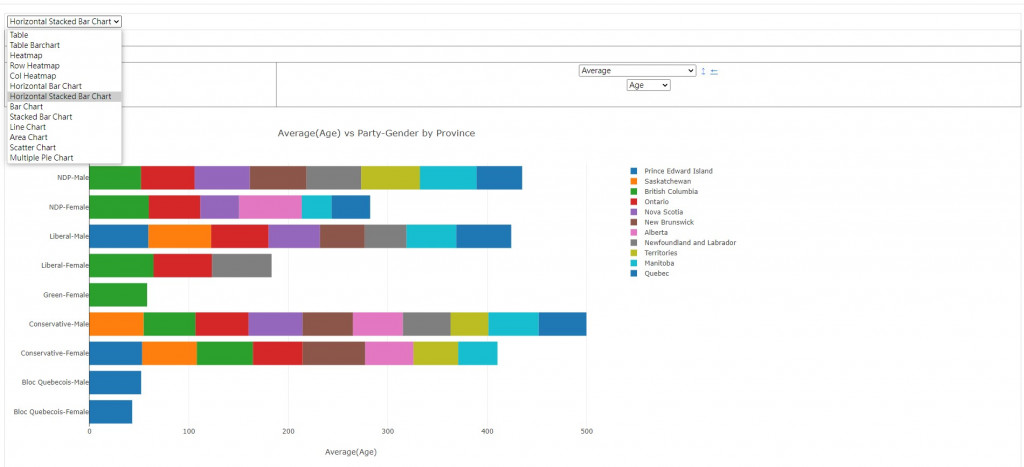Click the 500 tick on the x-axis
1024x467 pixels.
click(586, 432)
